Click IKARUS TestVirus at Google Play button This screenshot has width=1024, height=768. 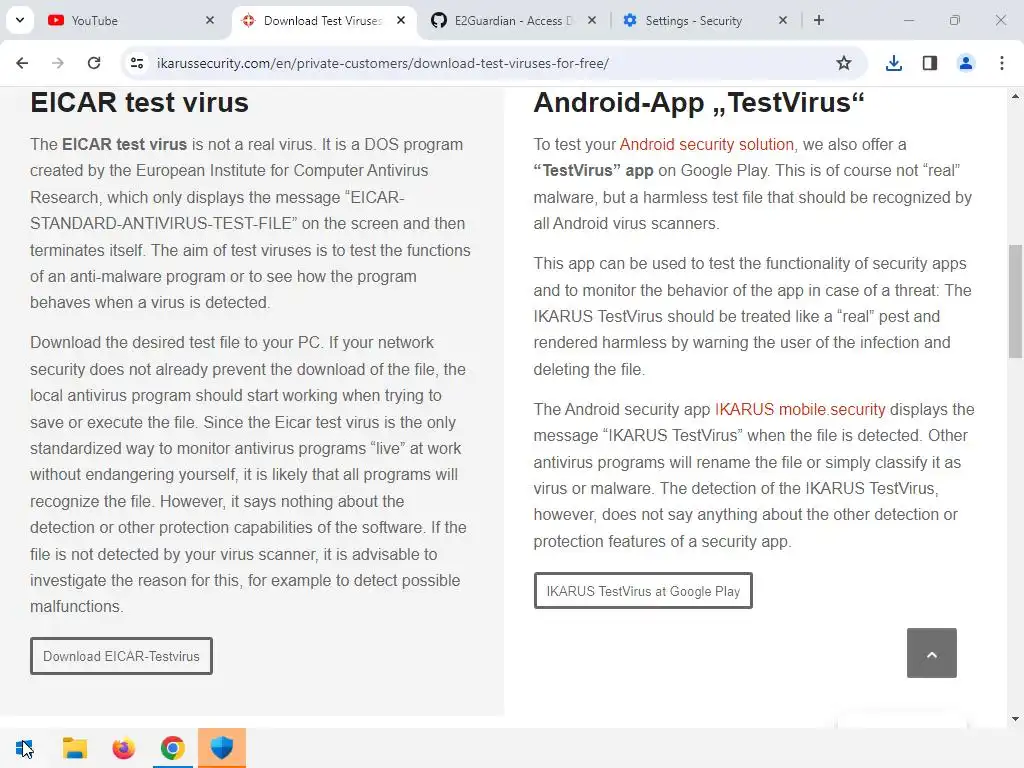643,591
